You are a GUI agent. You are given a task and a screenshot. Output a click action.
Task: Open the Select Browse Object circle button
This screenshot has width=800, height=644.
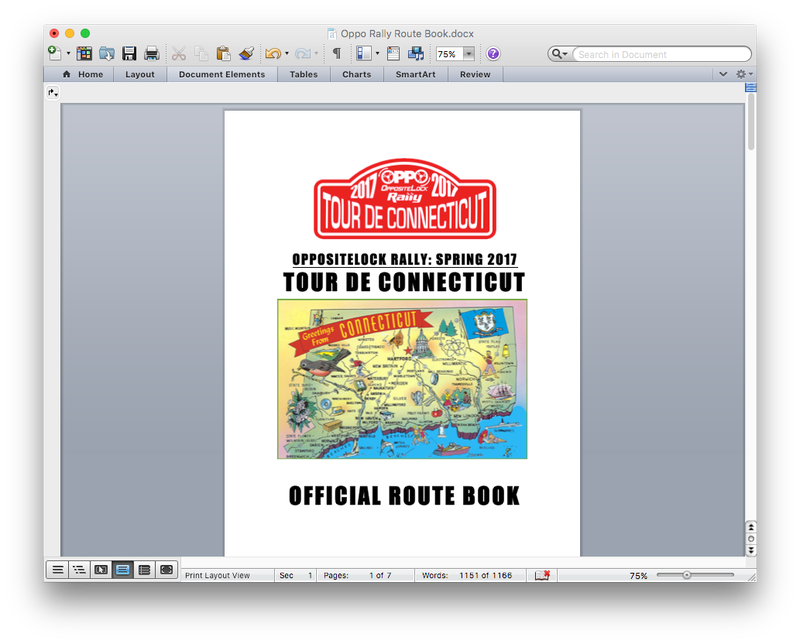point(751,539)
